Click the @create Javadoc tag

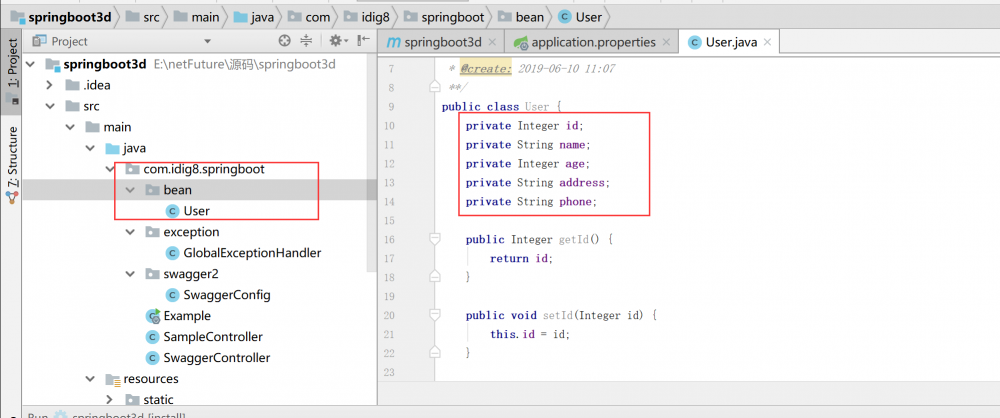[x=486, y=68]
